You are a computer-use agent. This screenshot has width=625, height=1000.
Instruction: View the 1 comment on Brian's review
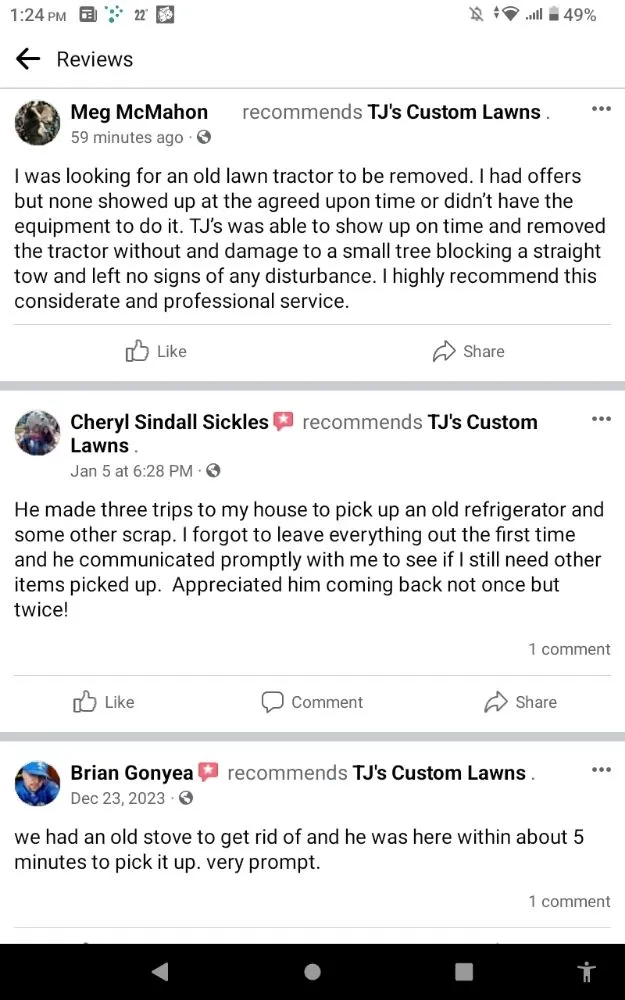pos(569,901)
